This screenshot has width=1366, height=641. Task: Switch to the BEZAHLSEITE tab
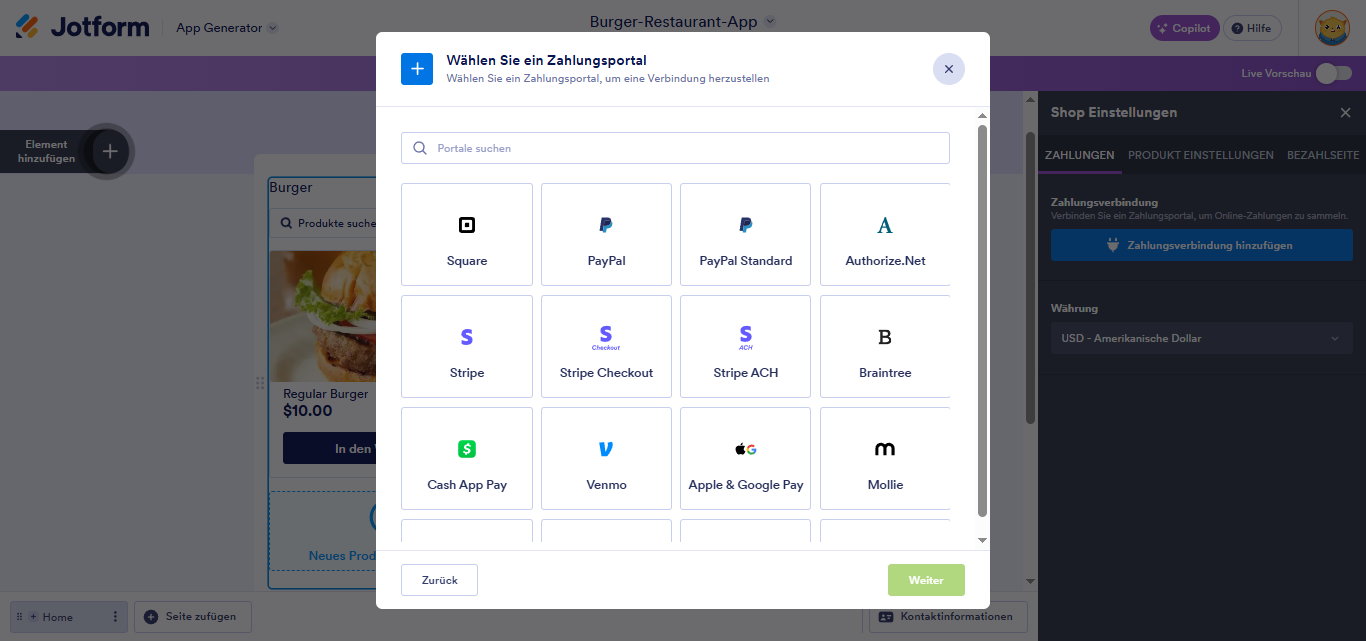pyautogui.click(x=1323, y=155)
